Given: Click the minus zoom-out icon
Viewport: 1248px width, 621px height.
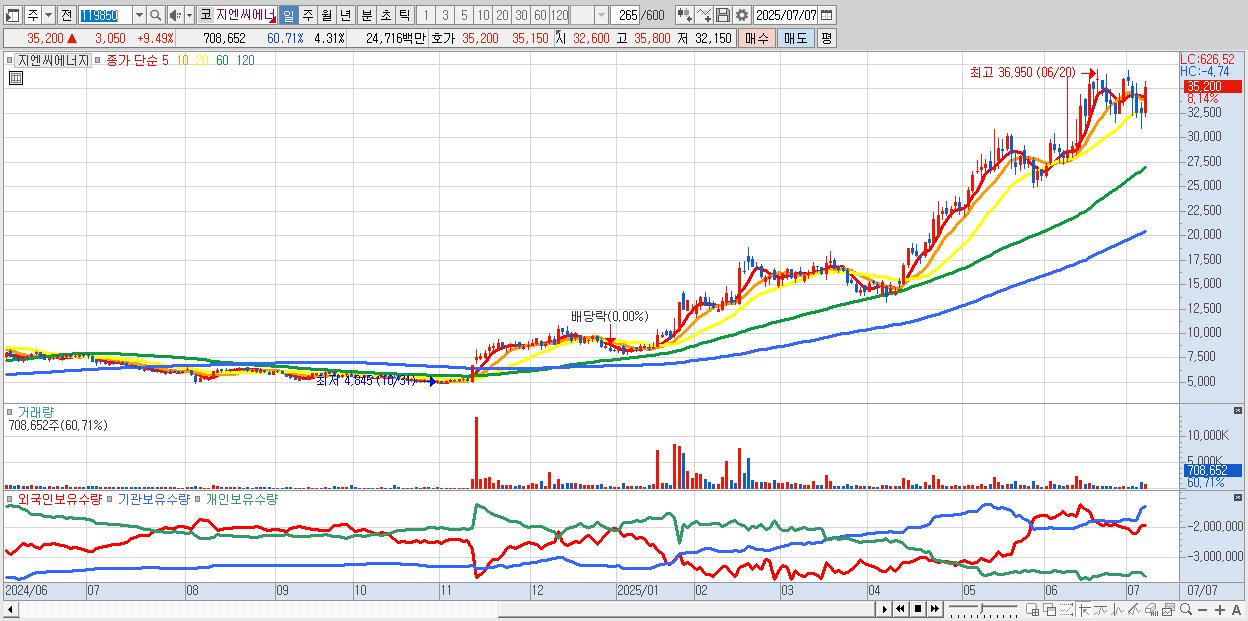Looking at the screenshot, I should click(1202, 609).
